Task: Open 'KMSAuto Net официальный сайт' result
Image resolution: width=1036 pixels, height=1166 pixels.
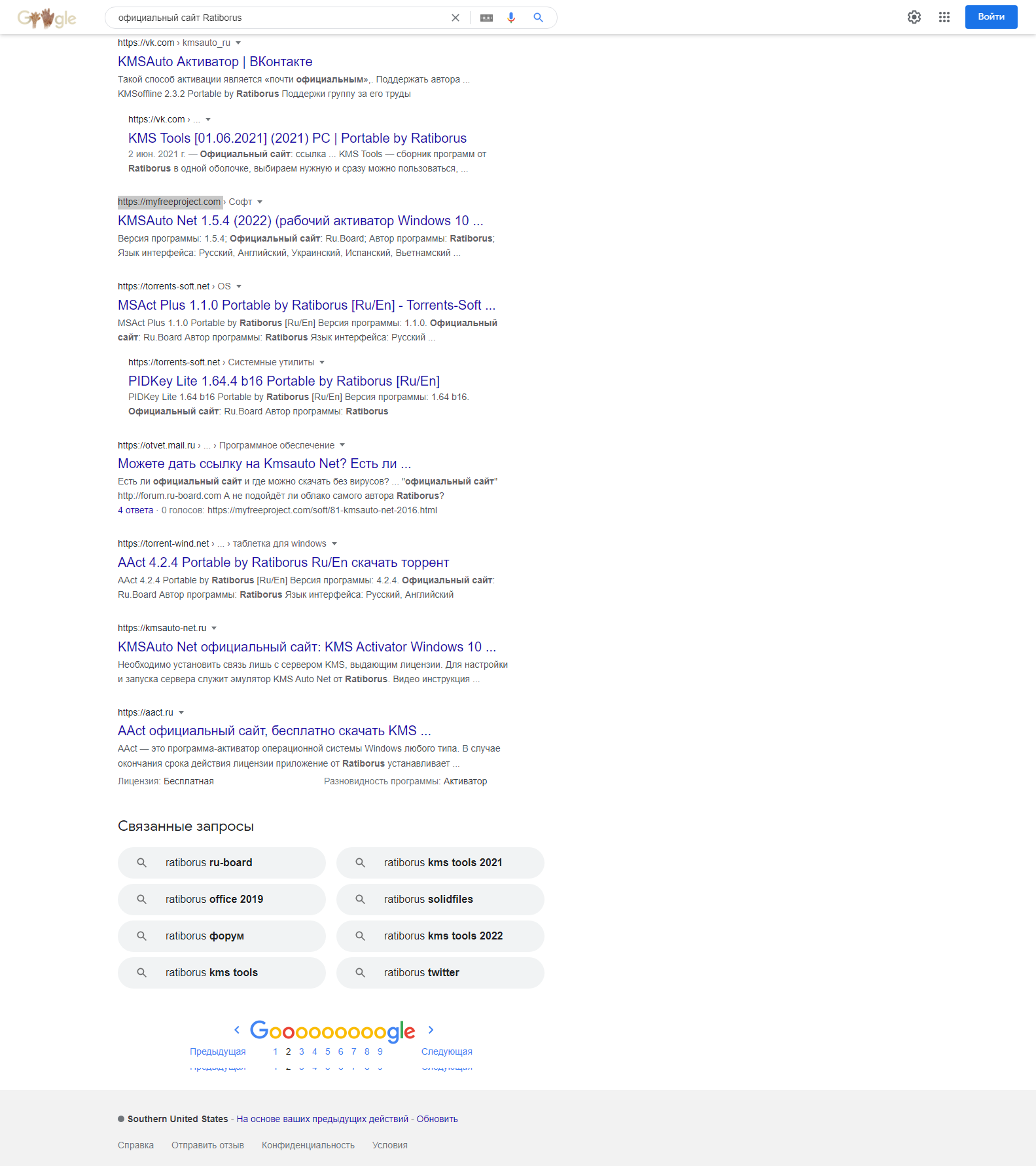Action: coord(307,647)
